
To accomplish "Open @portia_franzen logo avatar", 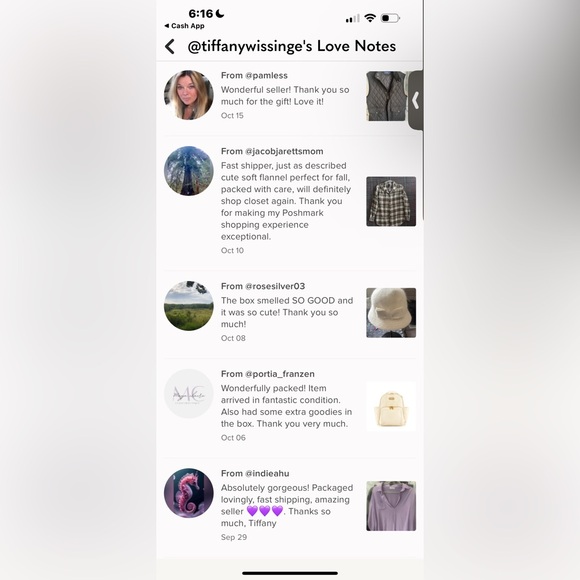I will 189,394.
